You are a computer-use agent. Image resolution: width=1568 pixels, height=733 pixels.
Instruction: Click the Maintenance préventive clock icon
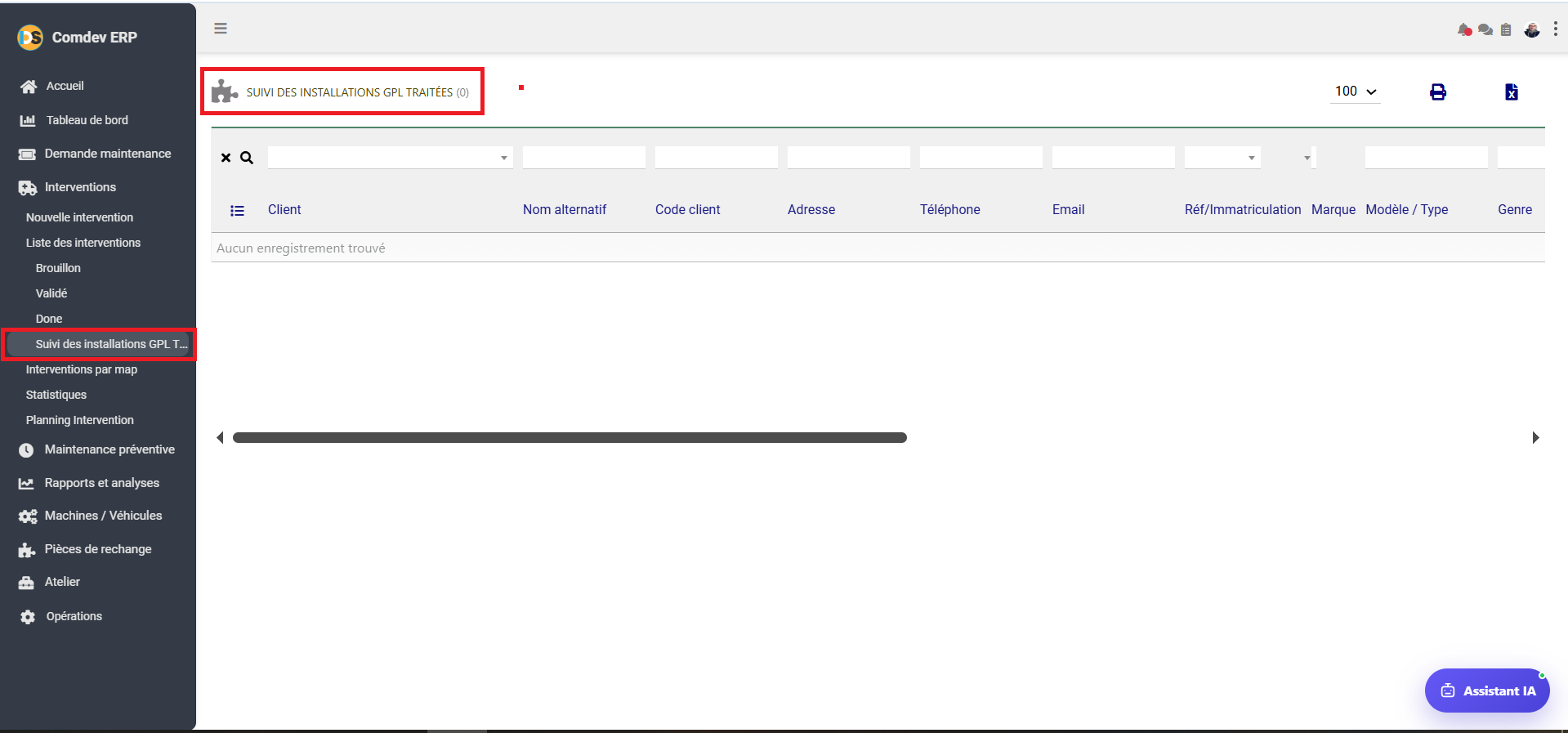tap(26, 450)
